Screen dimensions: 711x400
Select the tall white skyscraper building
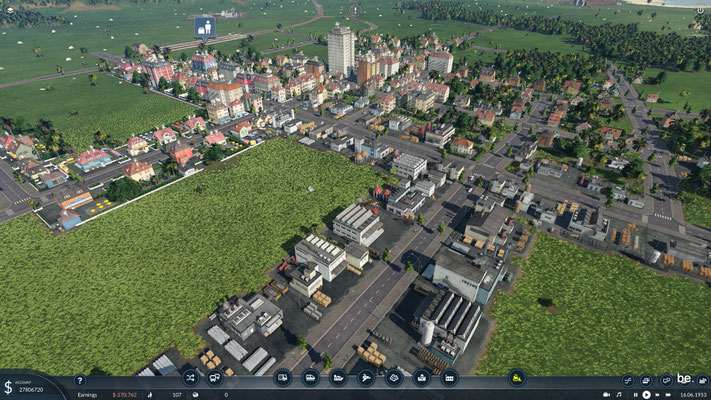(341, 50)
